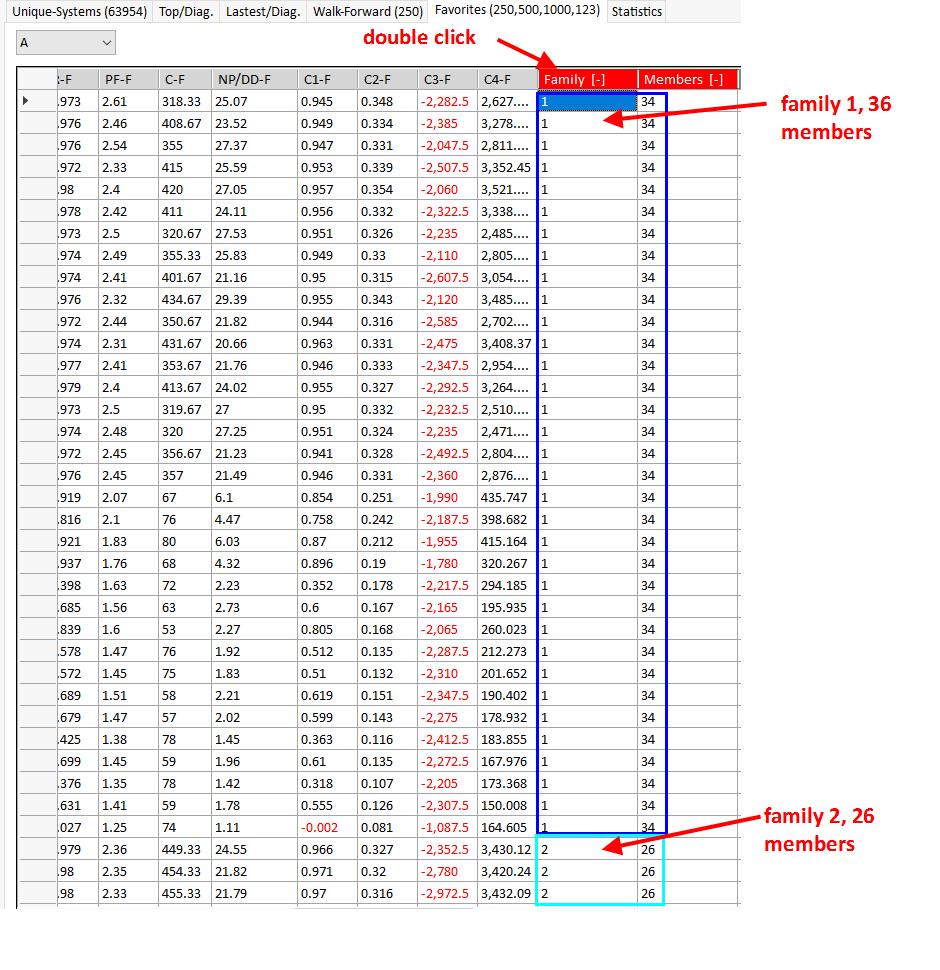This screenshot has height=970, width=940.
Task: Sort by the PF-F column header
Action: tap(128, 80)
